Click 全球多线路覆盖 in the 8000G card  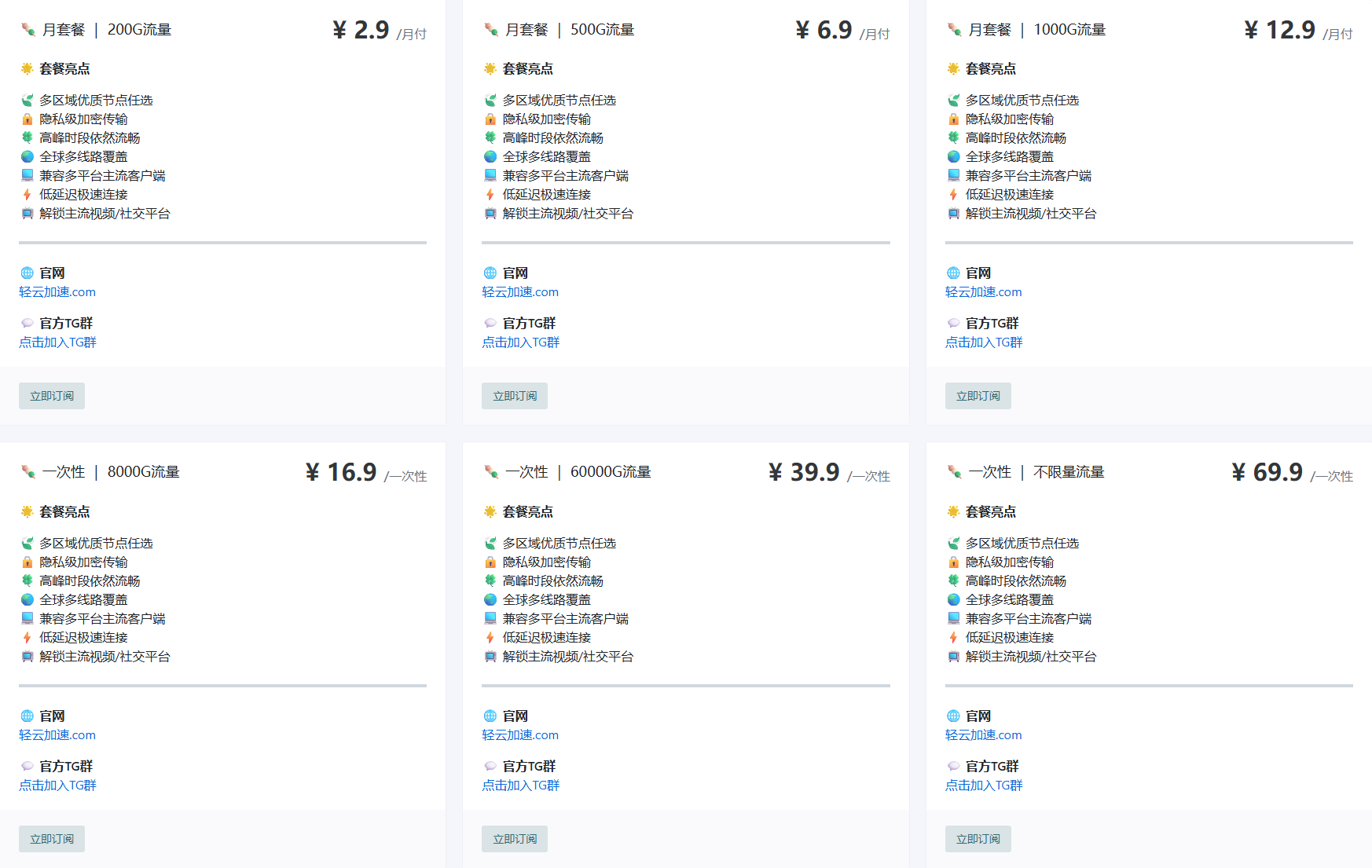(x=83, y=600)
